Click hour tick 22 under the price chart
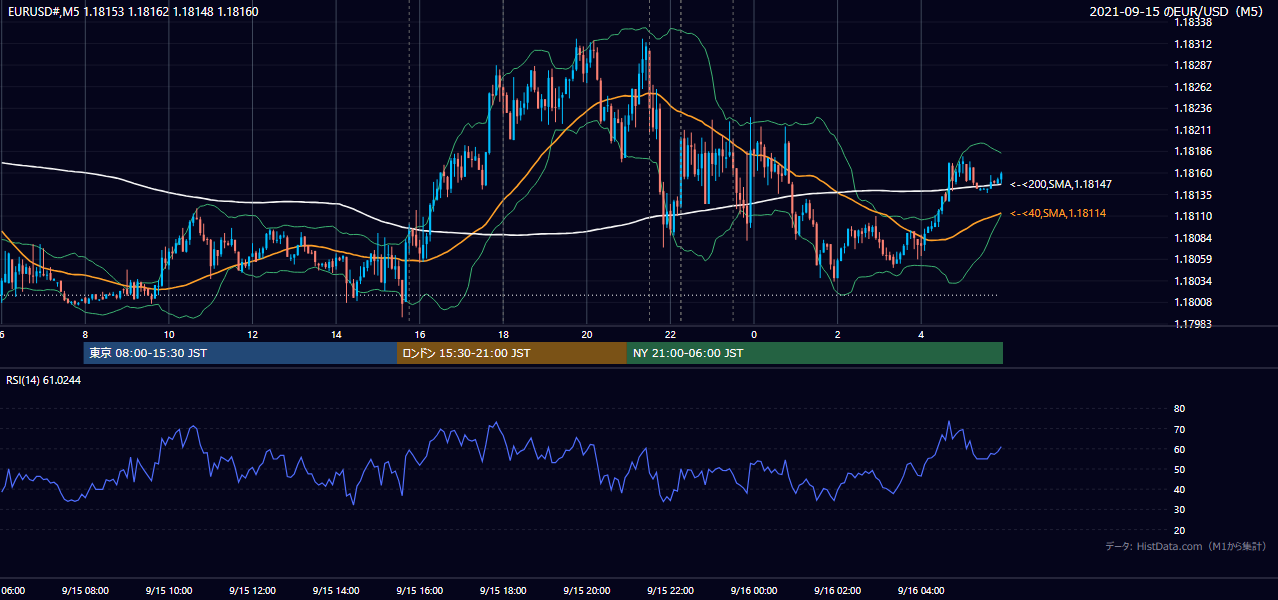1278x600 pixels. pyautogui.click(x=671, y=335)
